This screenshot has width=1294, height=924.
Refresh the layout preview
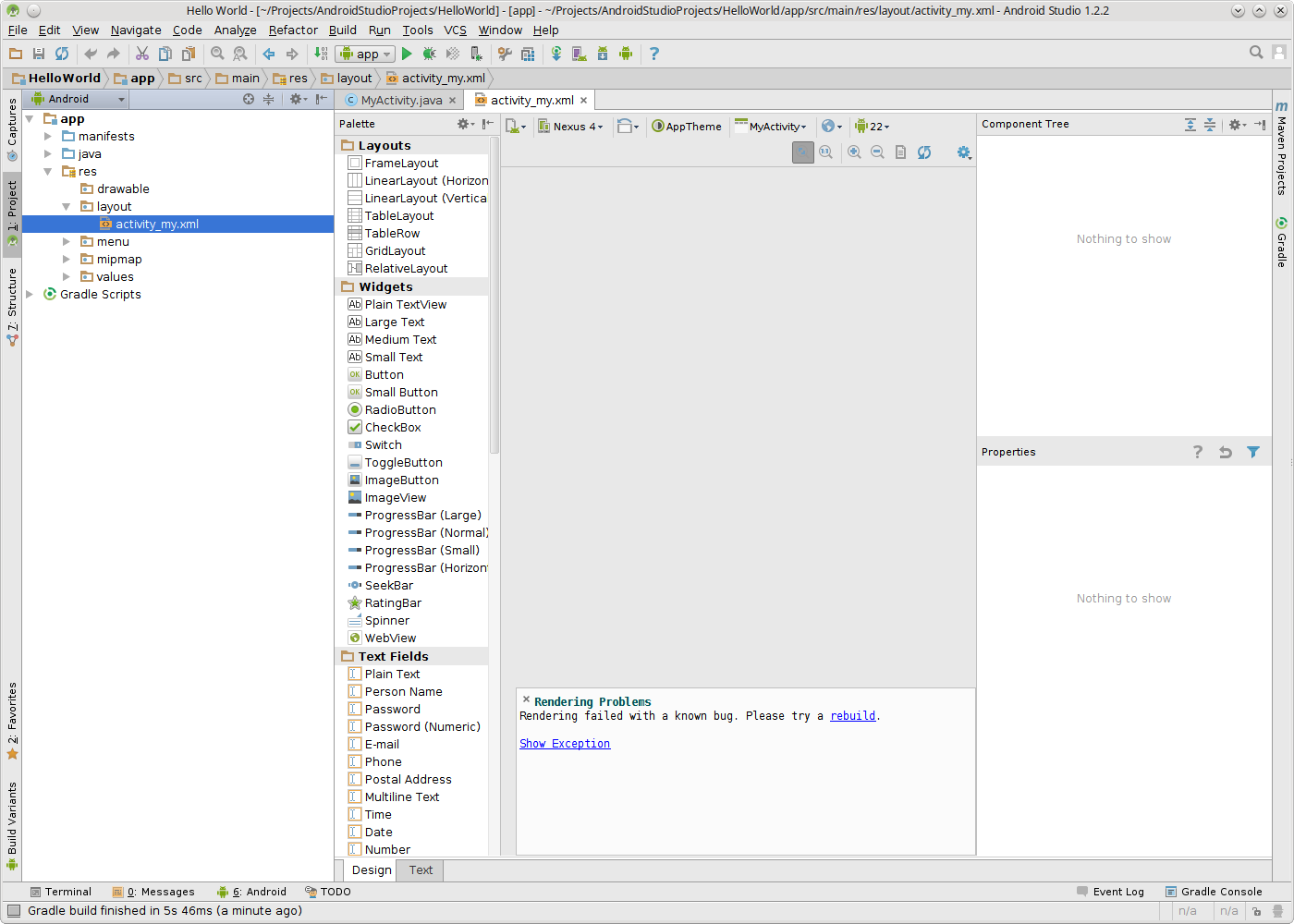tap(924, 152)
